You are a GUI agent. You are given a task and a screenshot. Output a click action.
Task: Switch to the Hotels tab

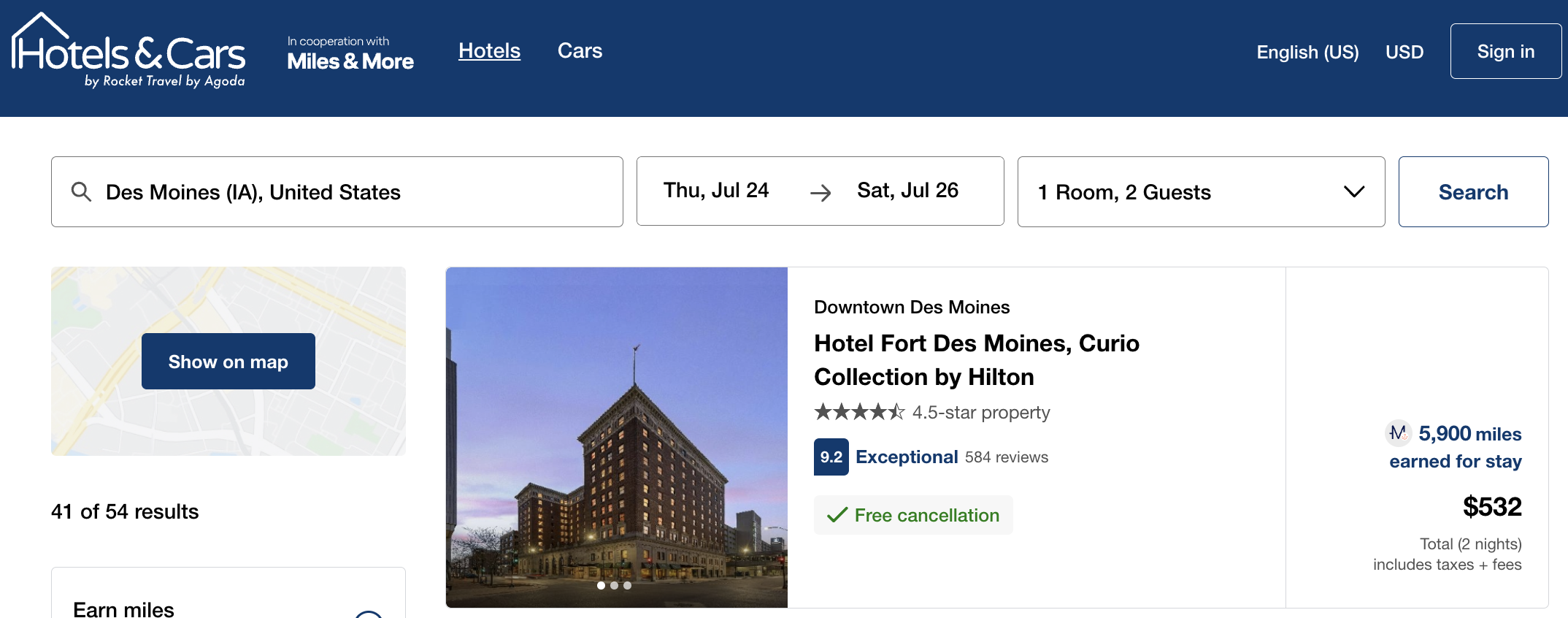coord(489,50)
